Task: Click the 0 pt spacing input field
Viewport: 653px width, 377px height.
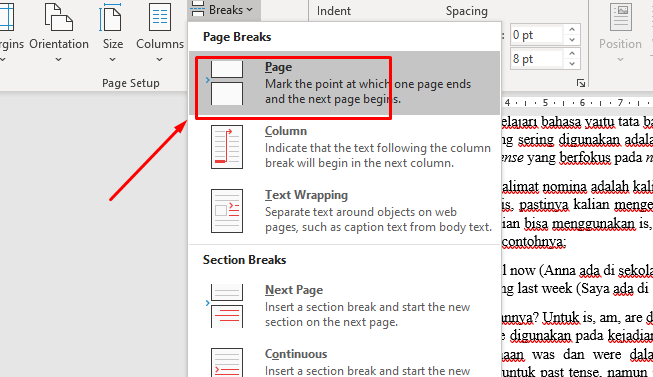Action: point(537,35)
